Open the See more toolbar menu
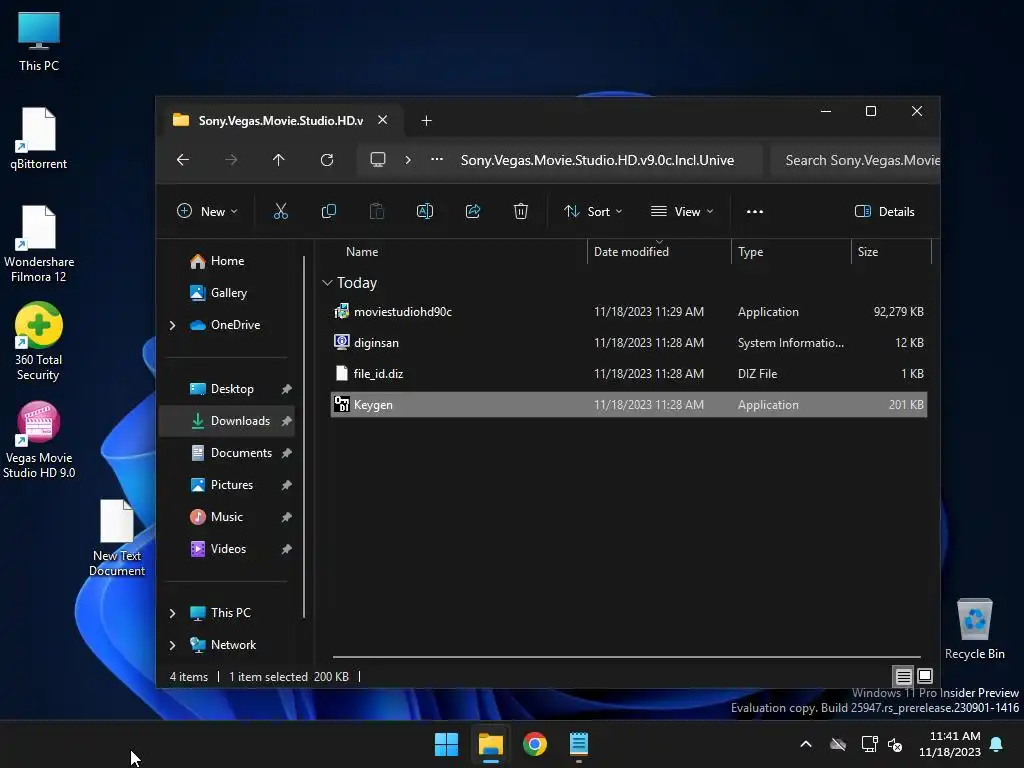The height and width of the screenshot is (768, 1024). [x=755, y=212]
